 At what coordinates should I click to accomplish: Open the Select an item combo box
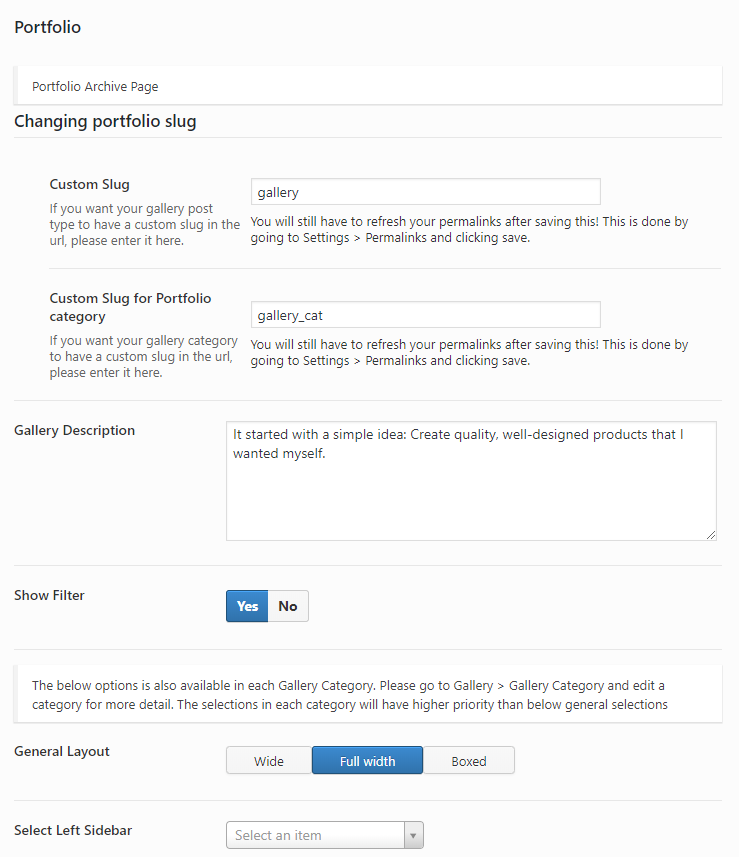(x=325, y=835)
